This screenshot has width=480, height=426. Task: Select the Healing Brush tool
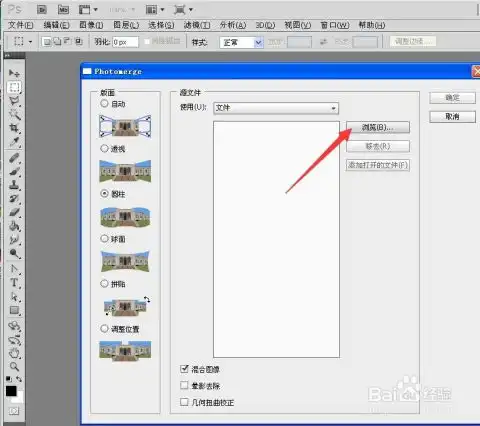(14, 158)
